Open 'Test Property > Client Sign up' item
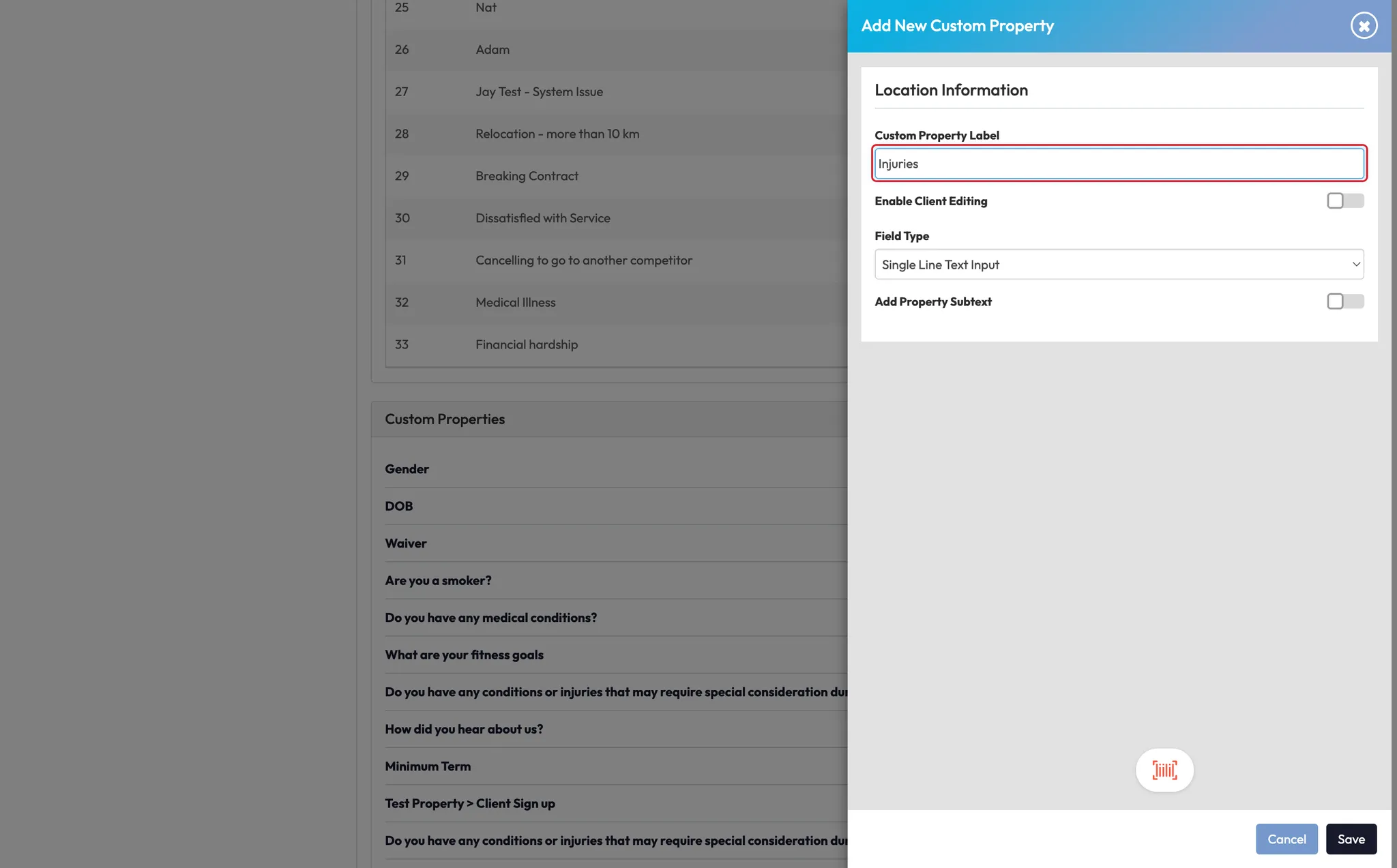This screenshot has width=1397, height=868. (470, 803)
